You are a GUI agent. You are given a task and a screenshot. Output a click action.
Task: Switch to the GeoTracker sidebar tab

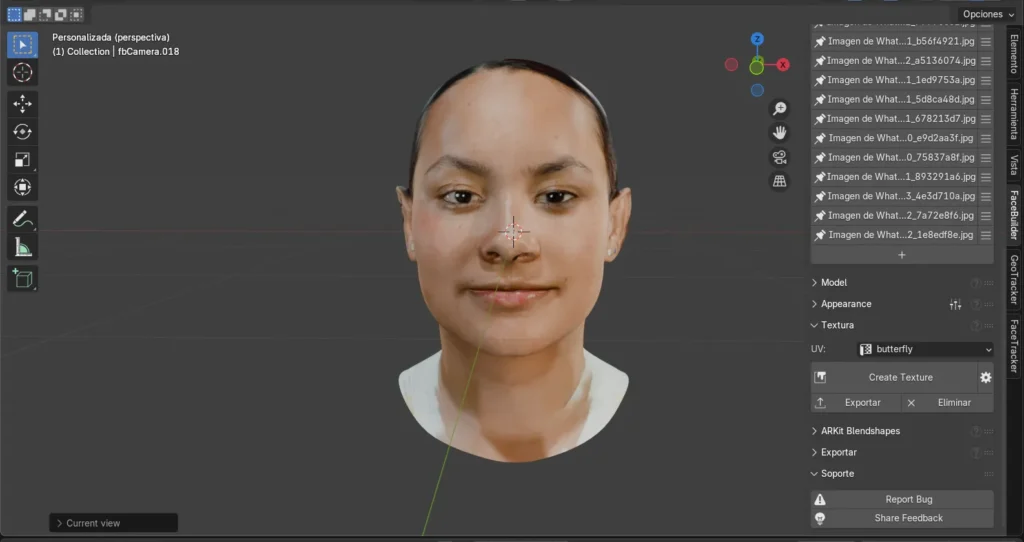(x=1013, y=279)
